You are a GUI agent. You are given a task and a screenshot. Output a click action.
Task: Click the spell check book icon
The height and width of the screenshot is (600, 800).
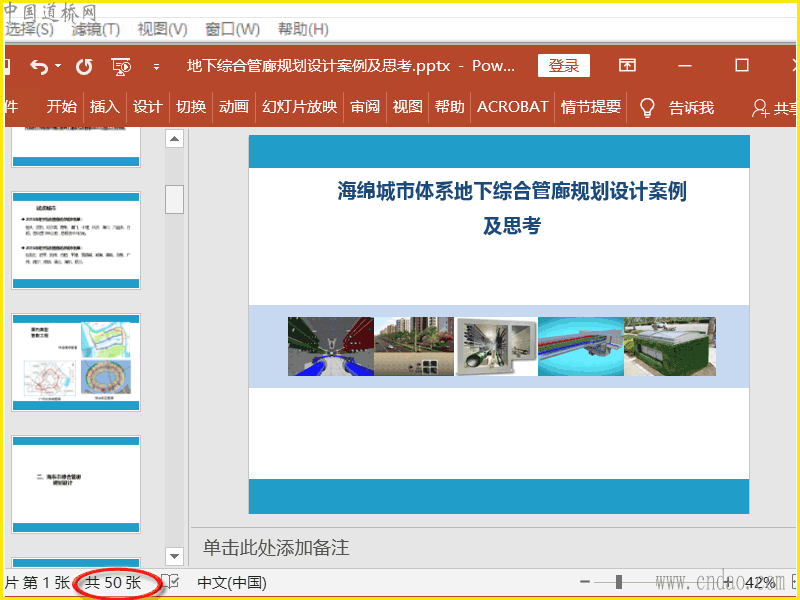point(170,582)
